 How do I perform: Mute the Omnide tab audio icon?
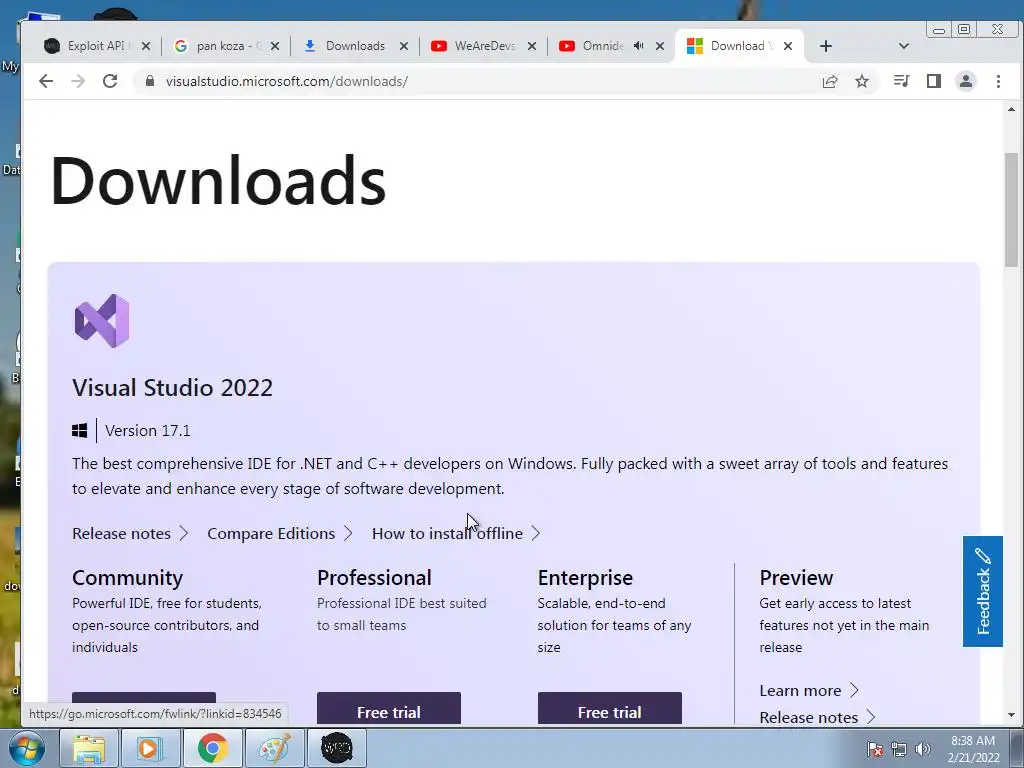tap(639, 46)
